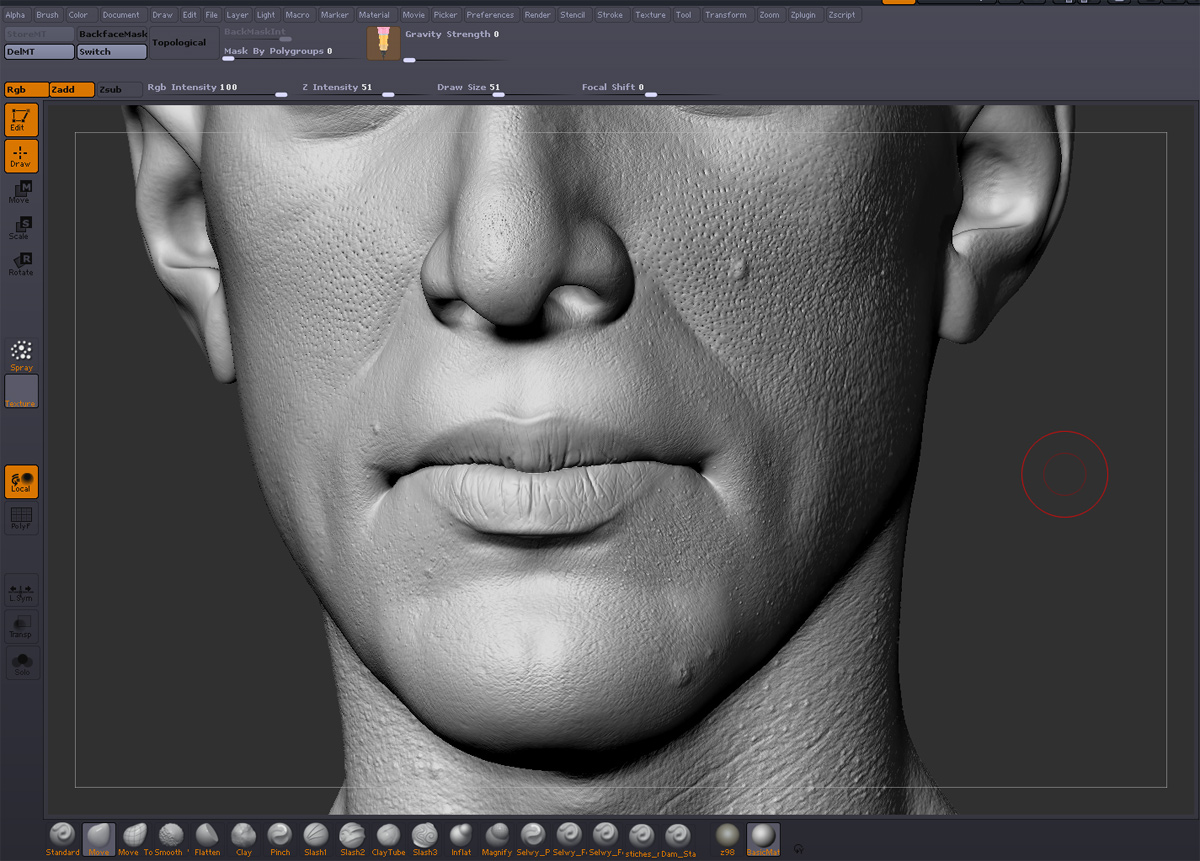Toggle Edit mode

21,120
